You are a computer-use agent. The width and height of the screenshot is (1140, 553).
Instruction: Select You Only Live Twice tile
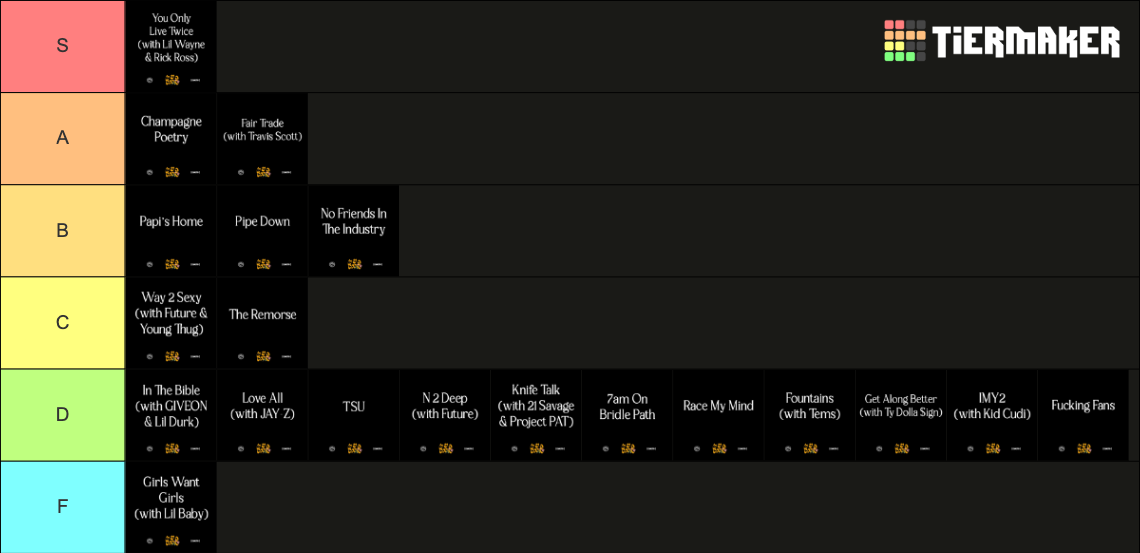click(x=171, y=46)
